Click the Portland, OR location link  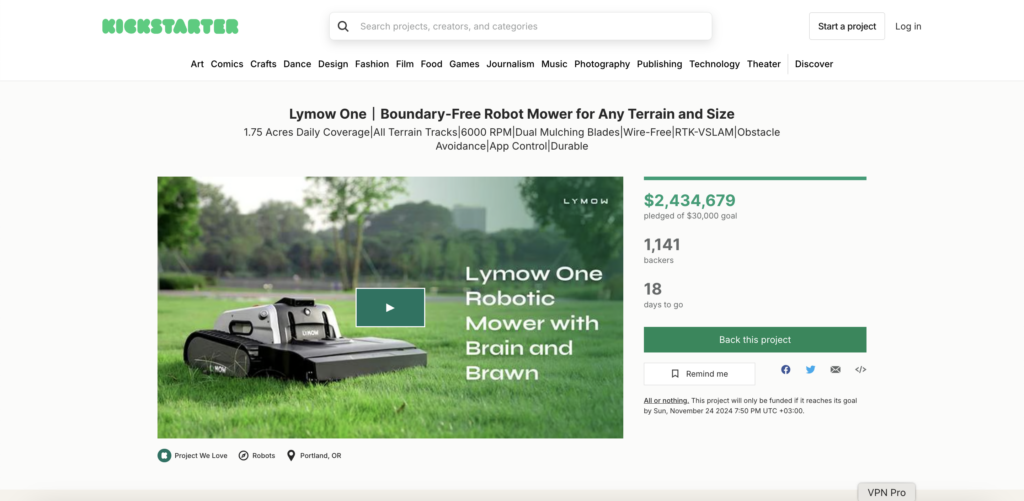pyautogui.click(x=320, y=456)
